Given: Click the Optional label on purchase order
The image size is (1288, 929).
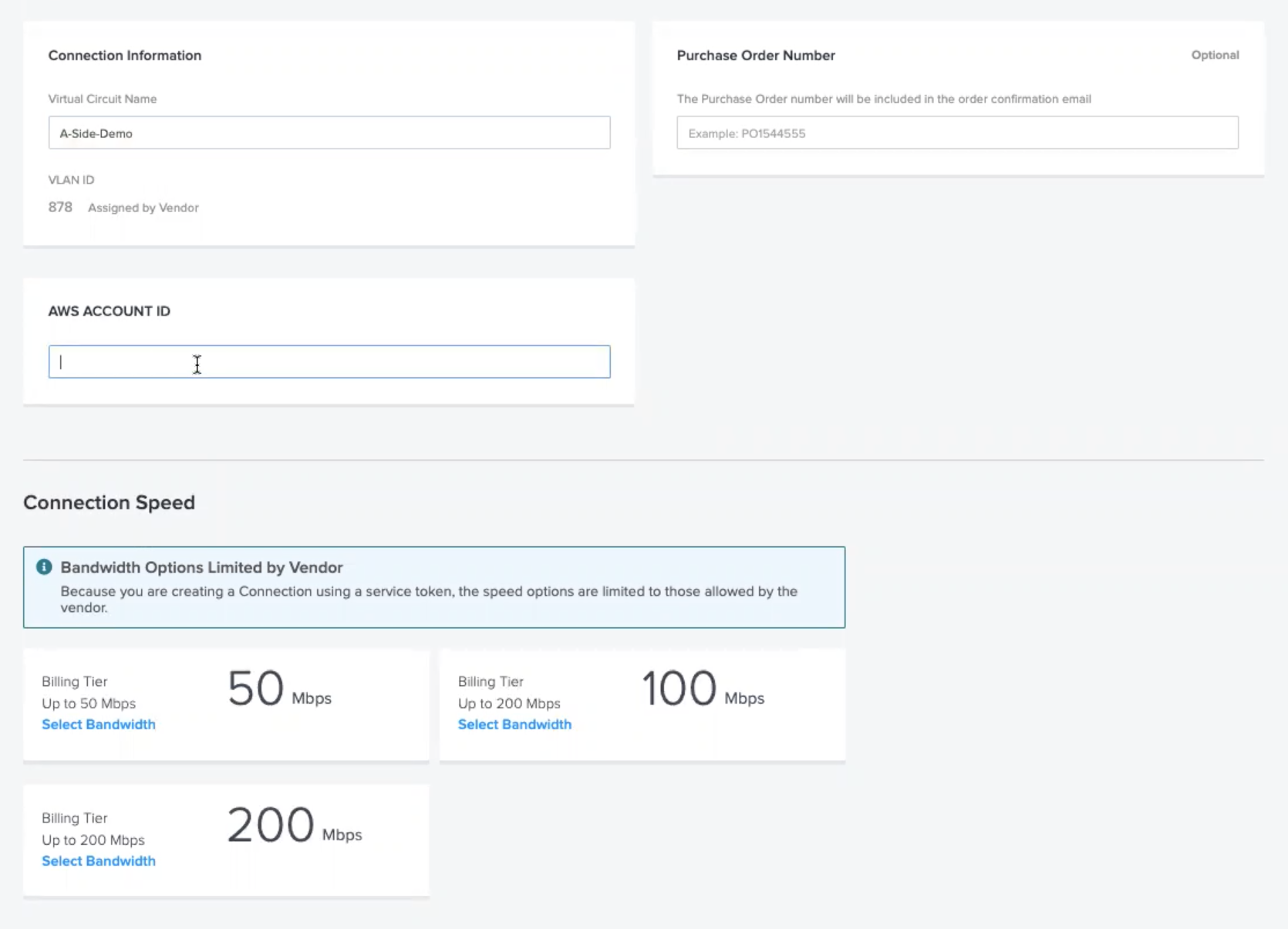Looking at the screenshot, I should [1215, 56].
